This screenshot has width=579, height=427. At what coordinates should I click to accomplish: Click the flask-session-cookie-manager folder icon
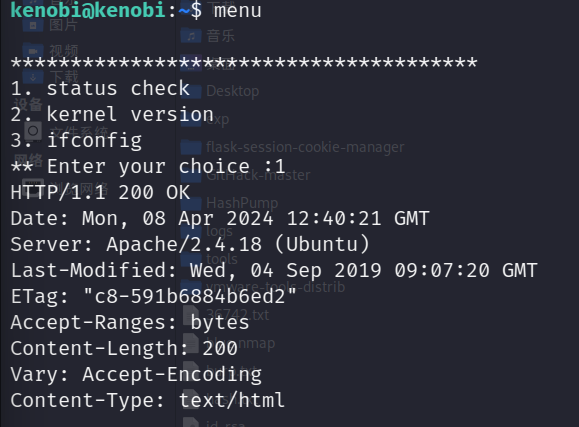[x=191, y=147]
